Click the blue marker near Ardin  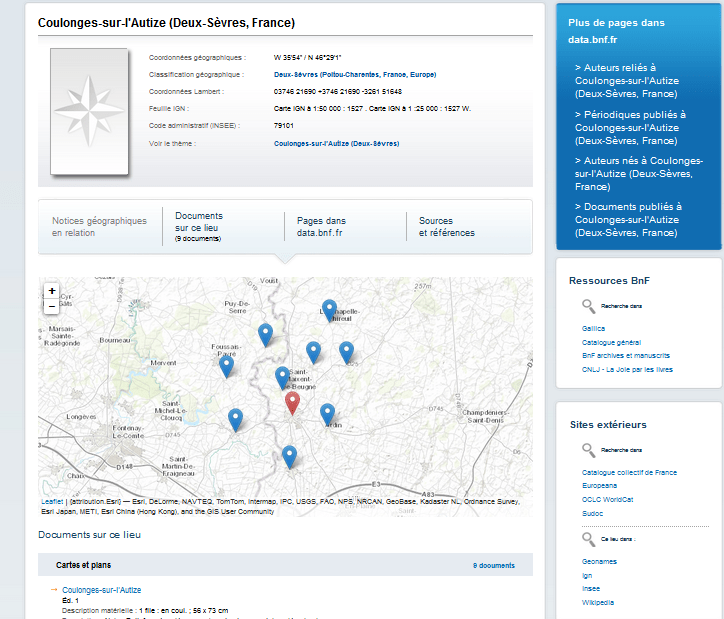click(x=327, y=413)
